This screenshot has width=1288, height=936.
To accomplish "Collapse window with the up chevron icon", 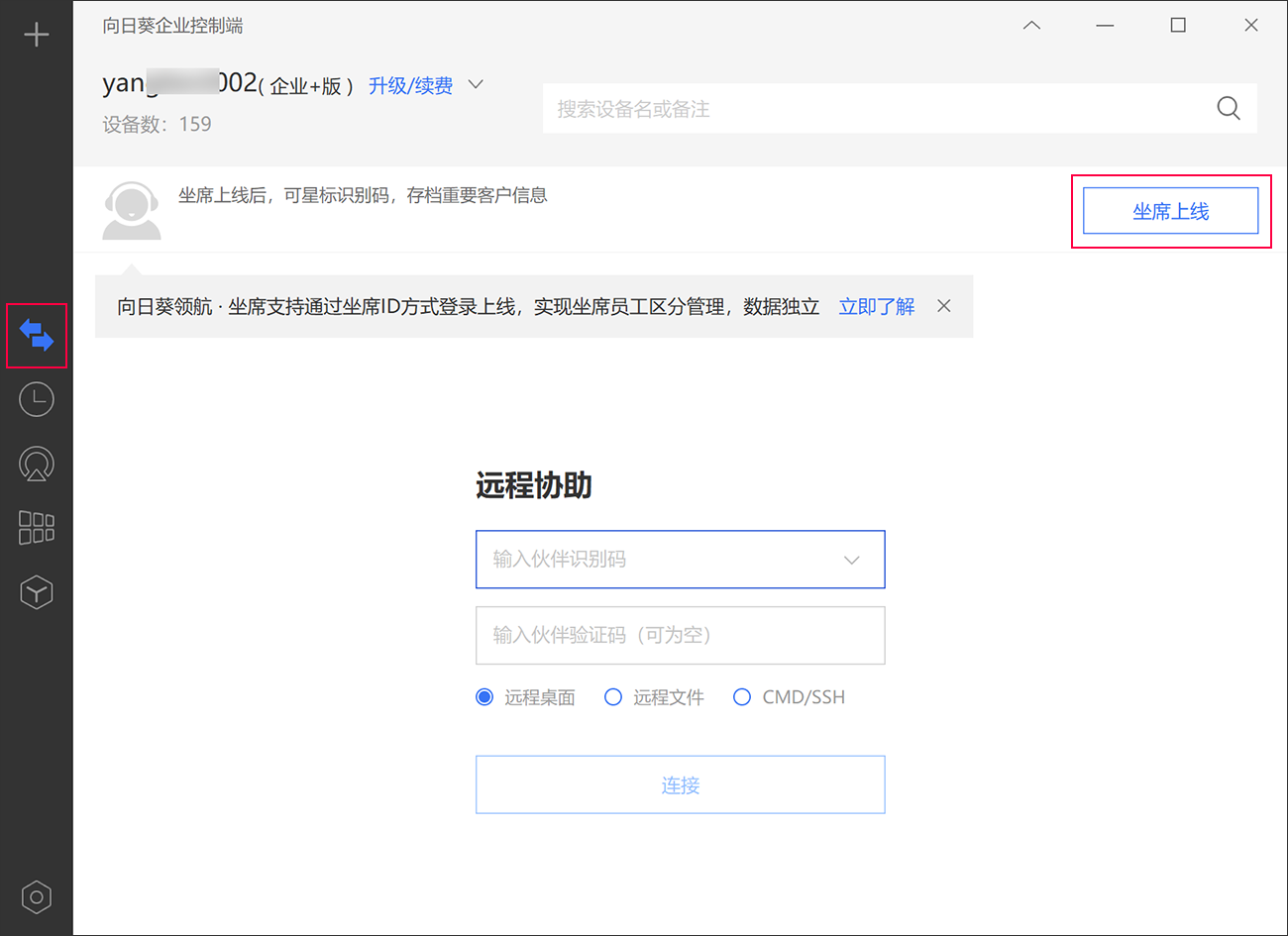I will pyautogui.click(x=1031, y=25).
